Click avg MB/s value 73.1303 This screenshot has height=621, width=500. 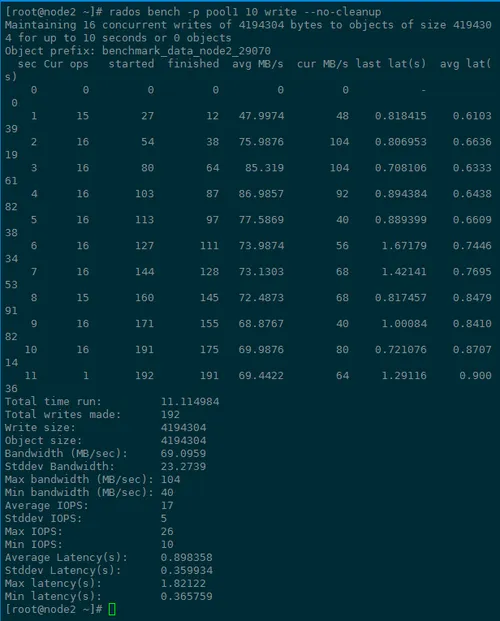(261, 272)
